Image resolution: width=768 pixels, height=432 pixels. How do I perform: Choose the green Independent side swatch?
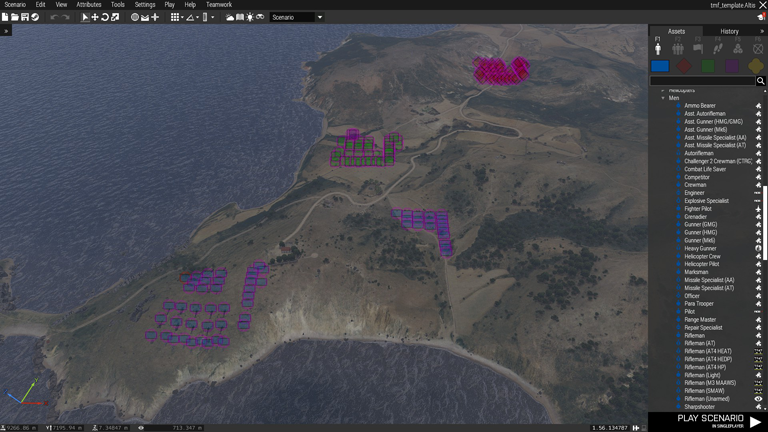pos(708,66)
